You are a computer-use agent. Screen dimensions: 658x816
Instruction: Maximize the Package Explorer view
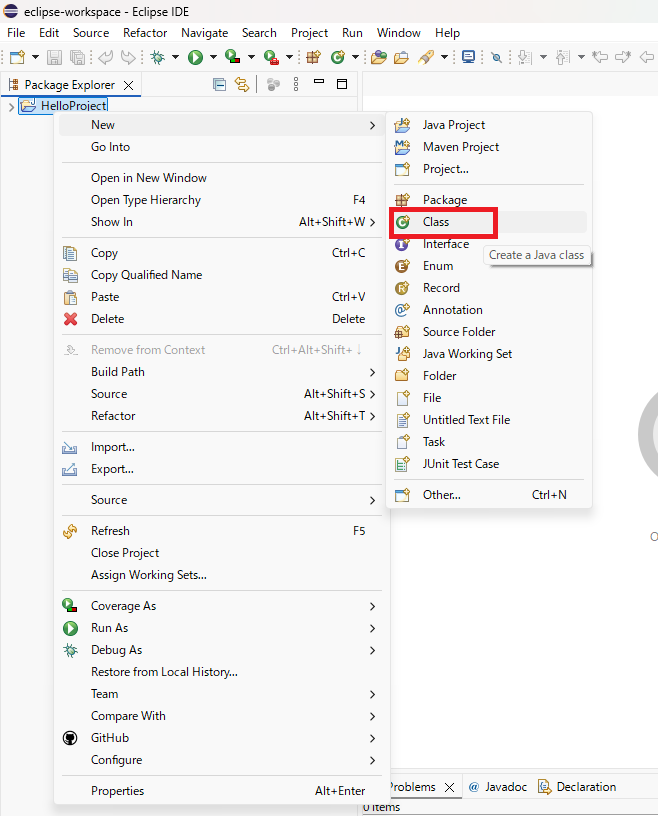click(342, 84)
